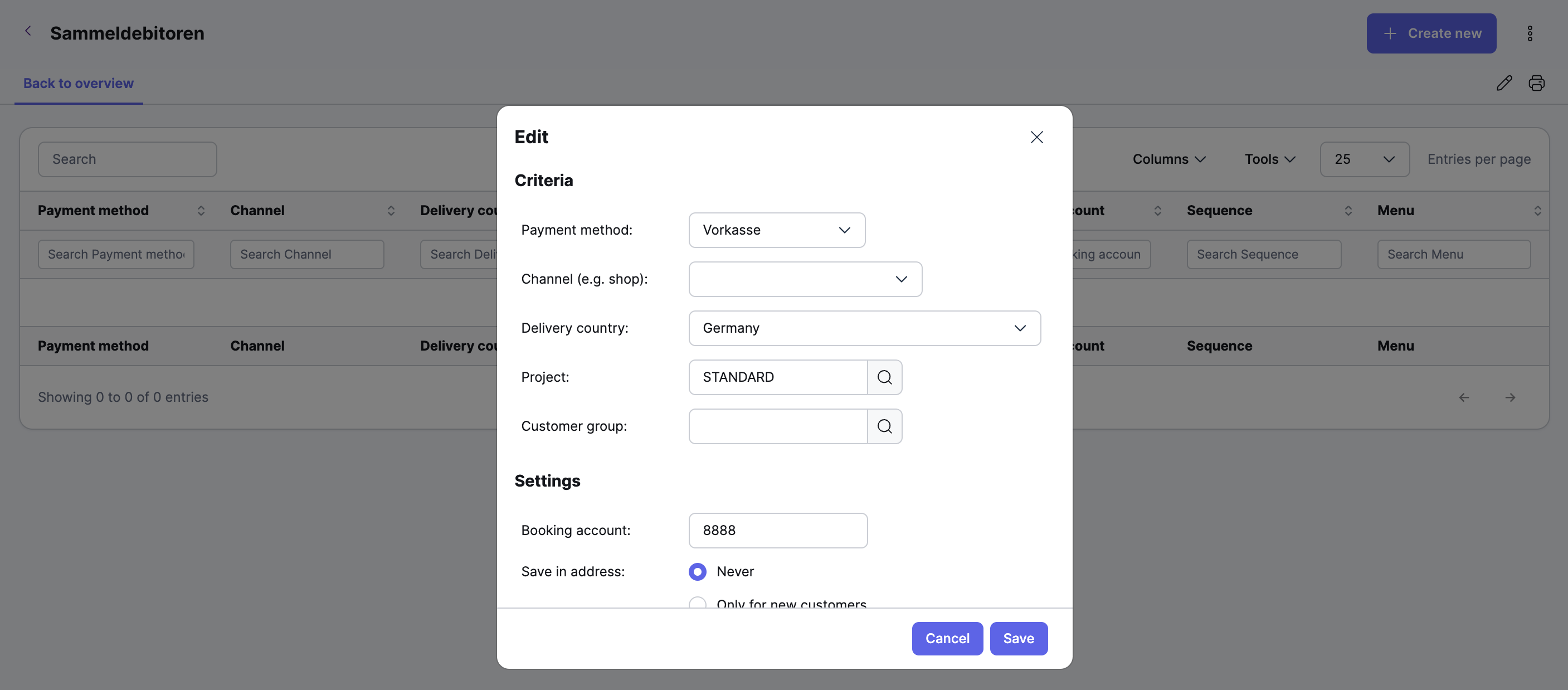
Task: Click the Booking account input field
Action: tap(778, 531)
